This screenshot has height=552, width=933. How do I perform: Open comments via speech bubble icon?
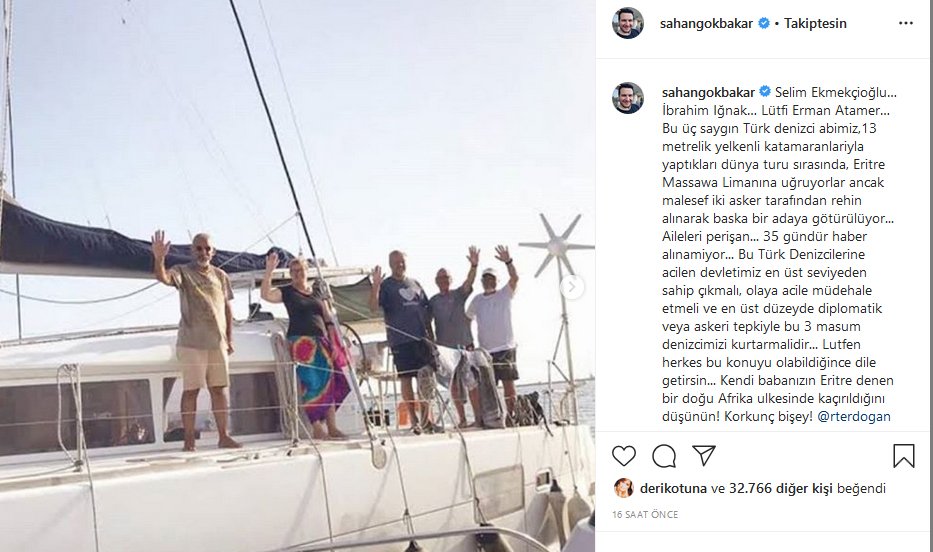click(x=663, y=456)
